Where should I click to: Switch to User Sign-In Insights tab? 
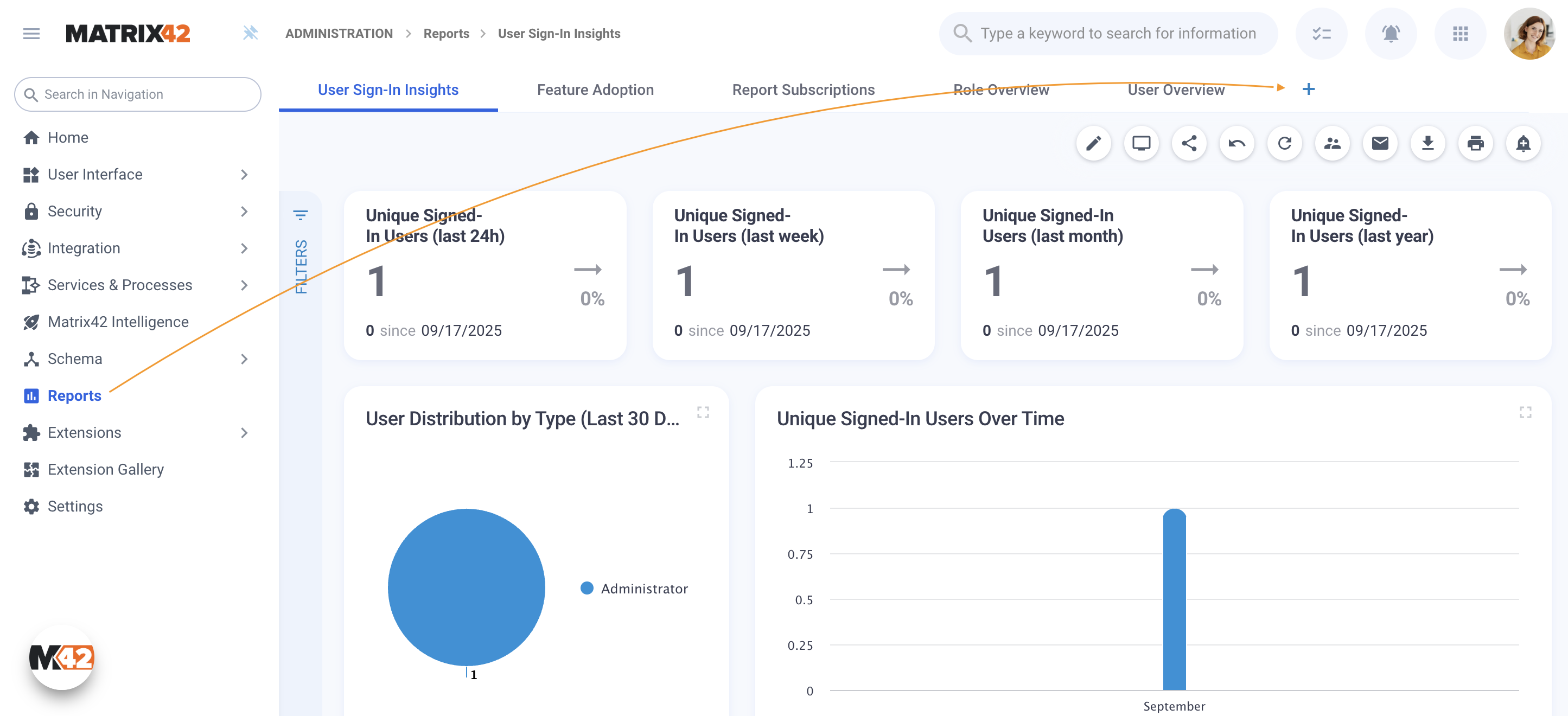(x=388, y=90)
